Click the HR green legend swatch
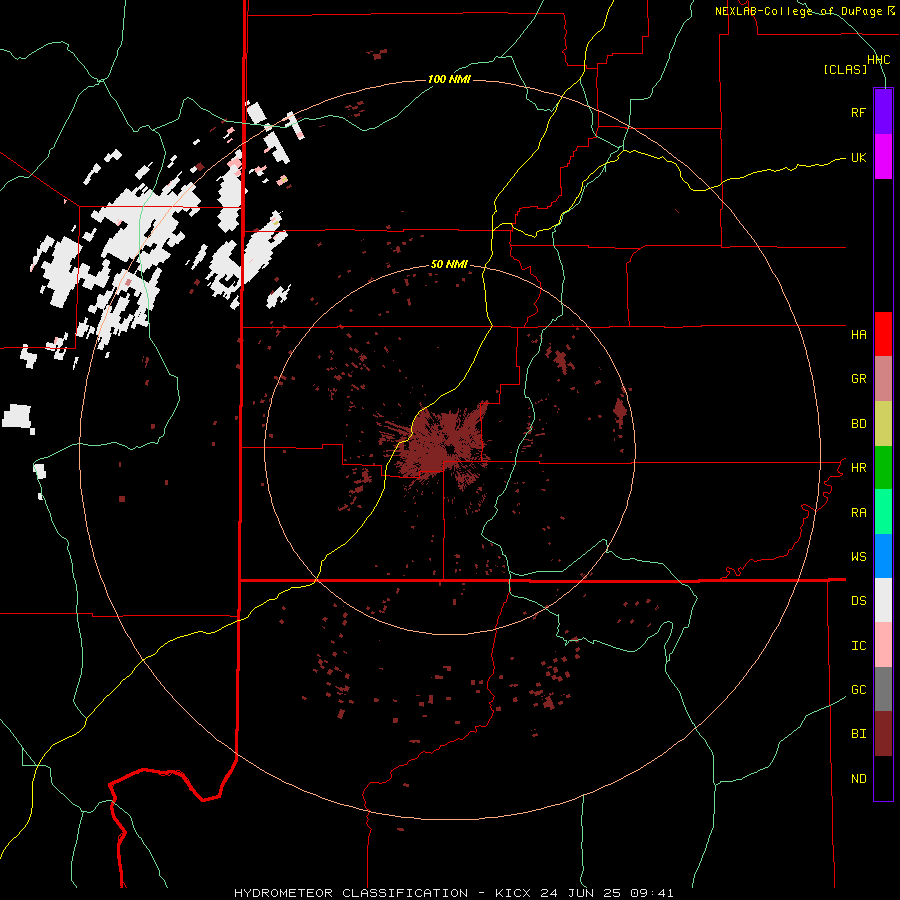 point(883,467)
